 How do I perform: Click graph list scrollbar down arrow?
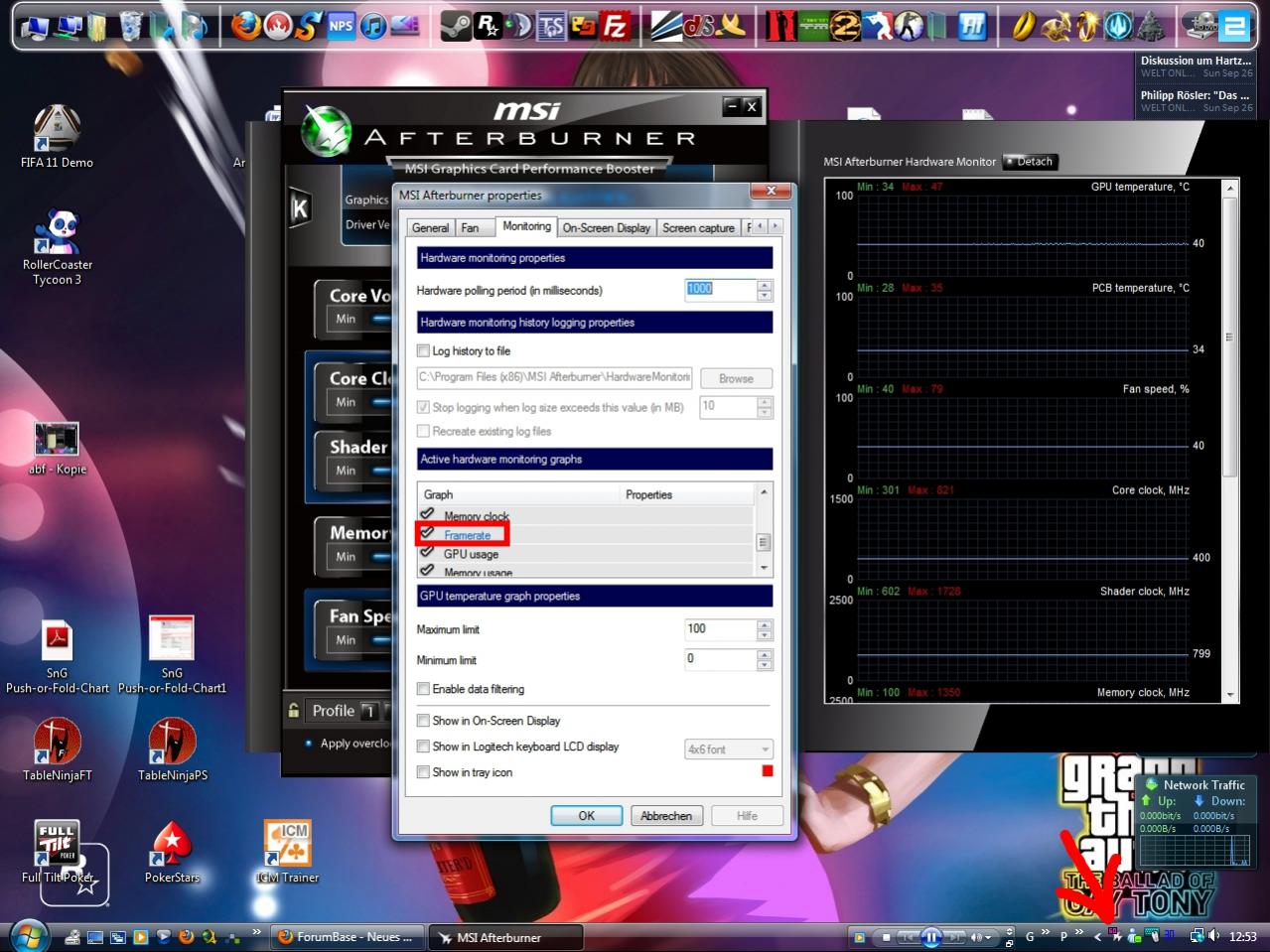pyautogui.click(x=764, y=568)
